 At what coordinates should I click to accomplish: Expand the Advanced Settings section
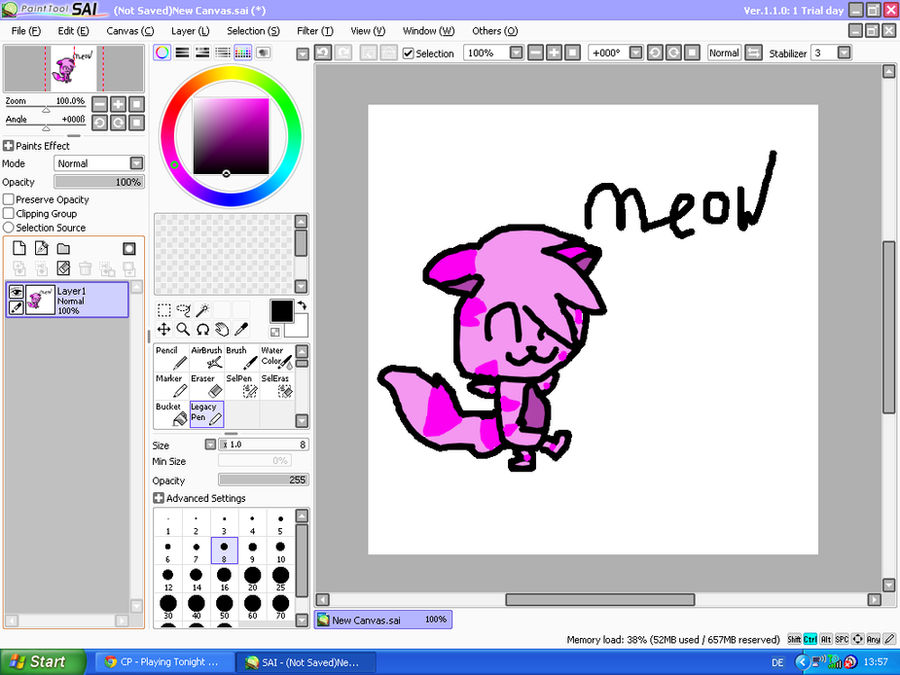(158, 498)
